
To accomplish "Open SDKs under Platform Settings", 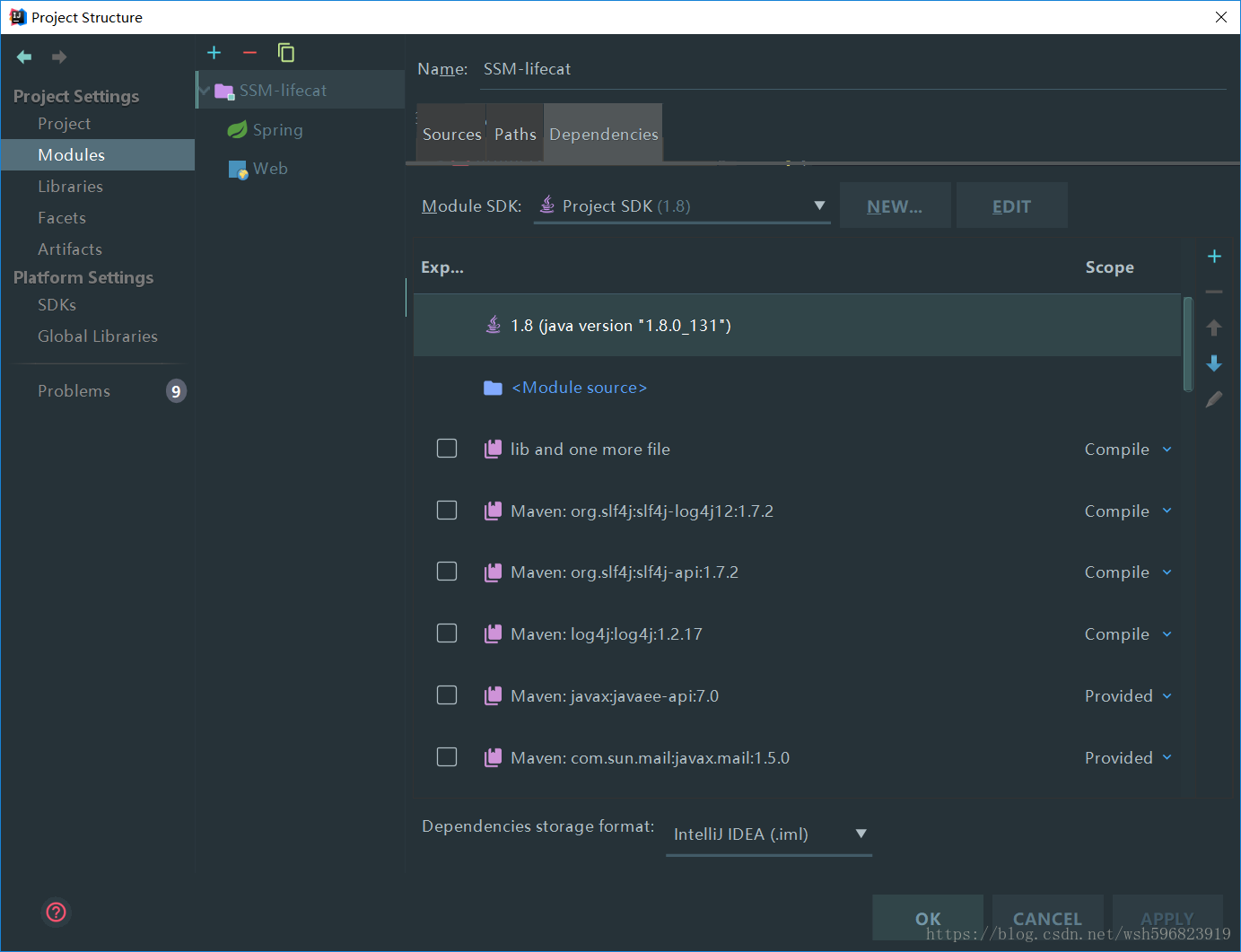I will [57, 305].
